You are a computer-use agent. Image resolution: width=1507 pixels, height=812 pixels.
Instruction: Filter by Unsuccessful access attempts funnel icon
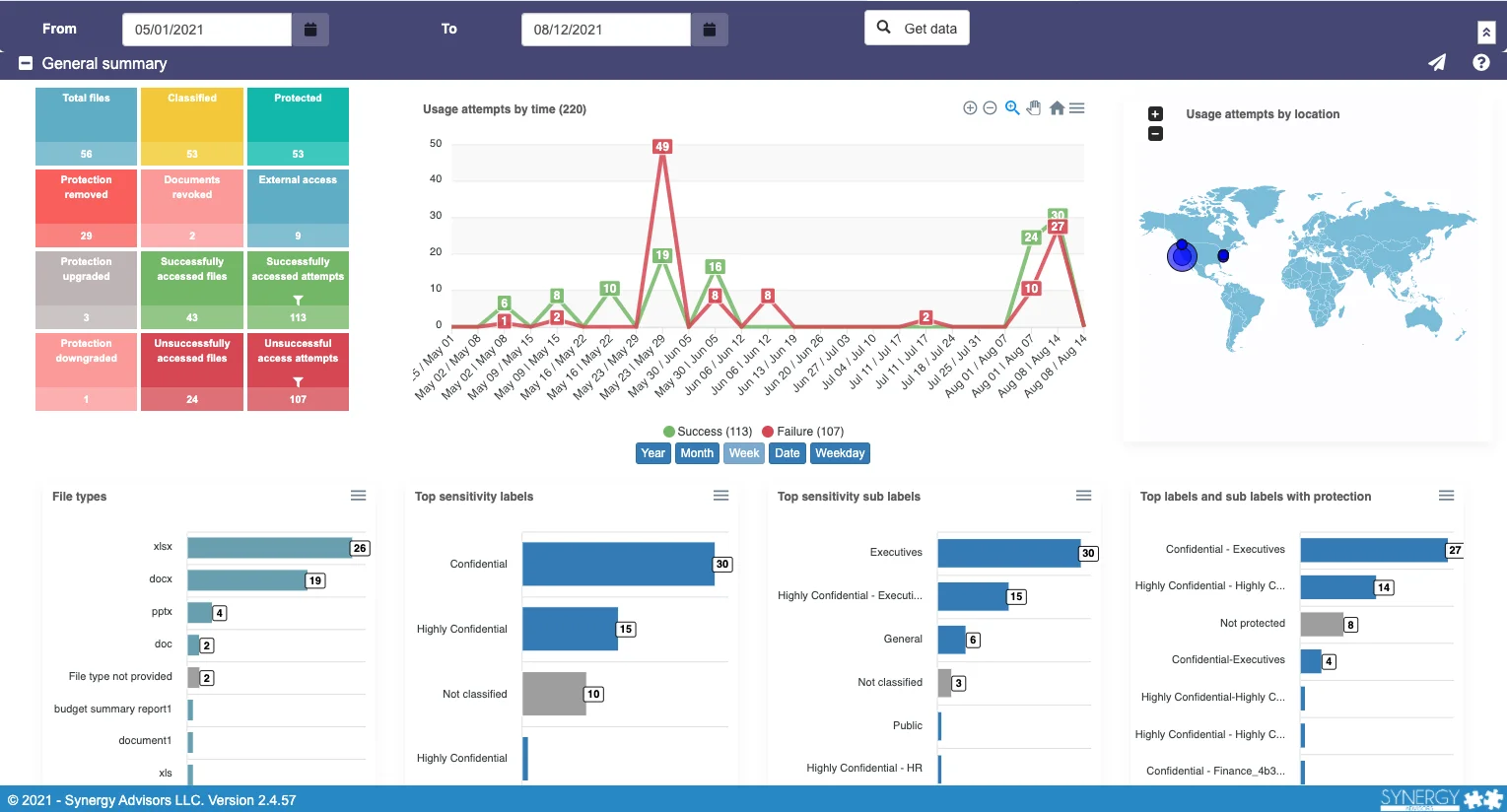pos(298,381)
